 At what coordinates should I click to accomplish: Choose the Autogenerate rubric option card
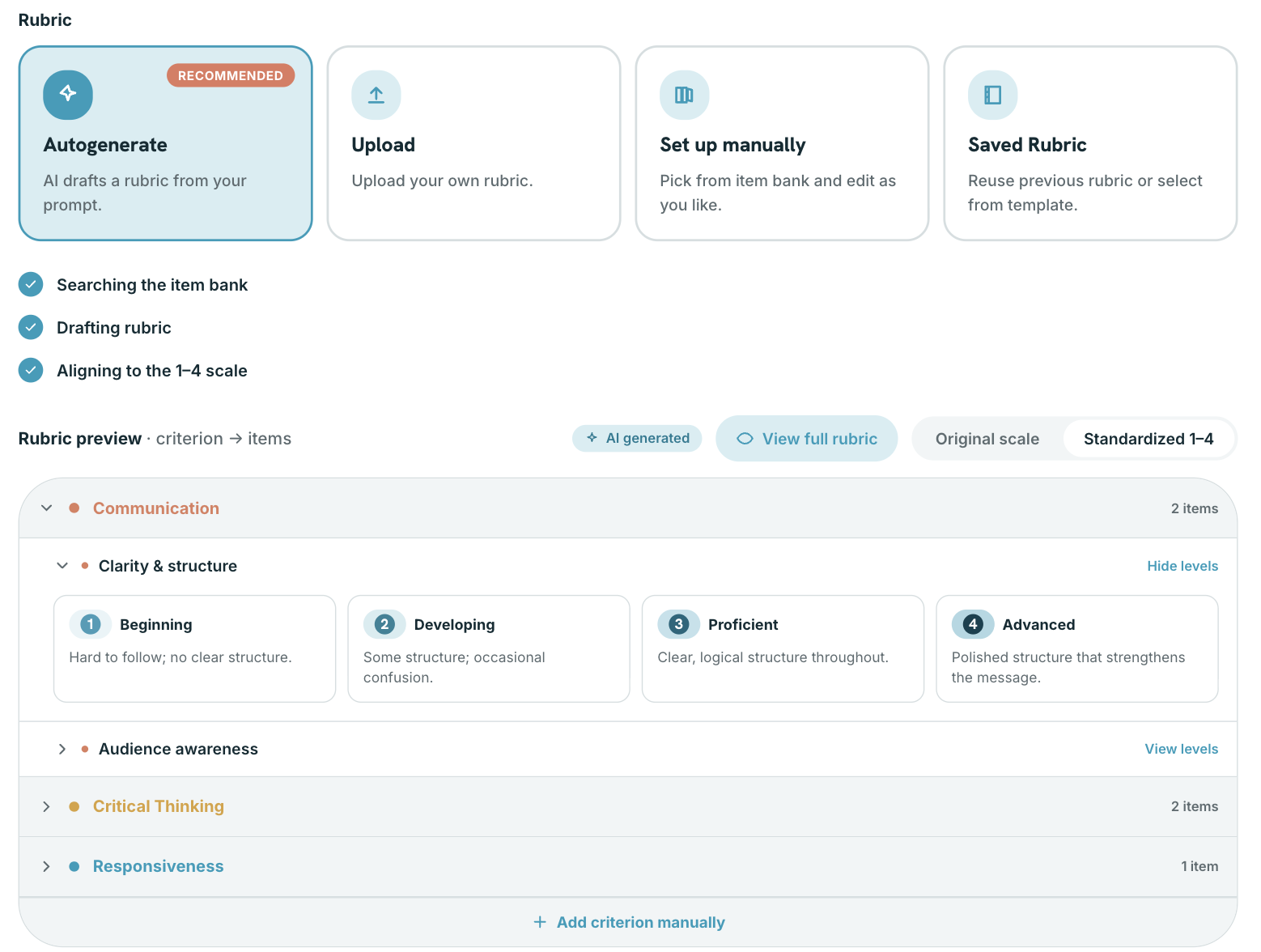click(166, 143)
